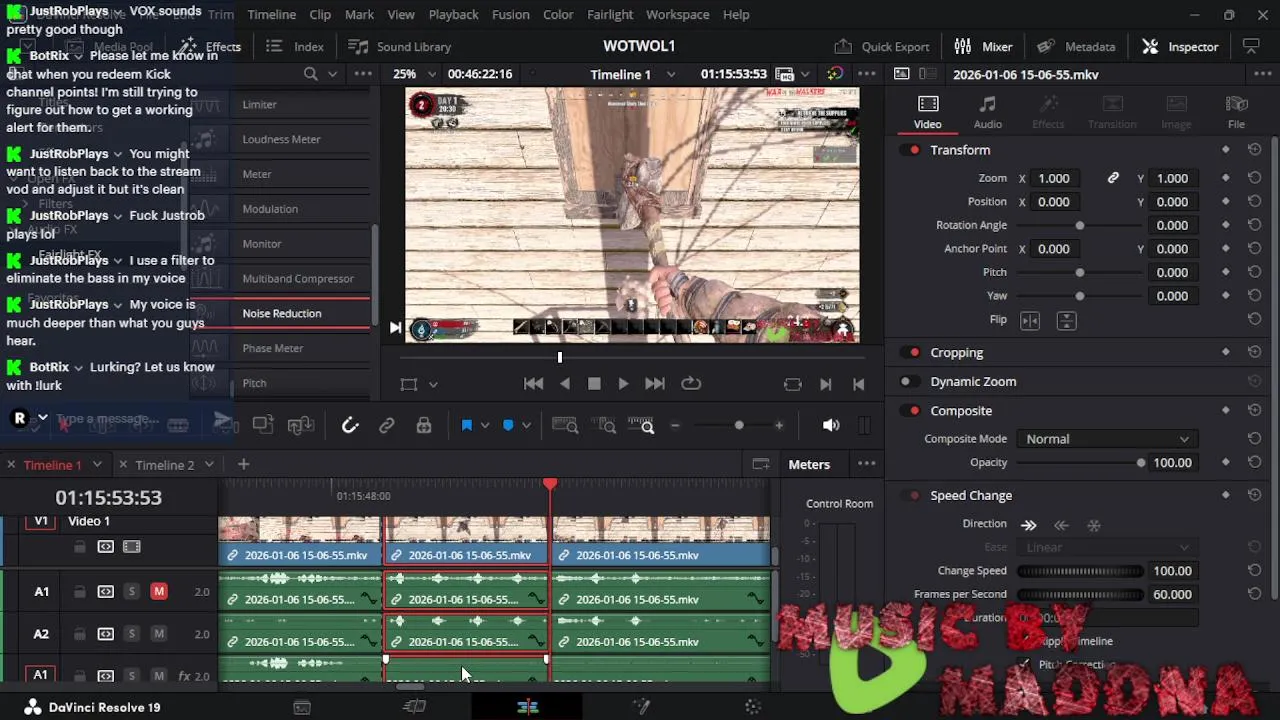This screenshot has height=720, width=1280.
Task: Click flip vertical button in Inspector
Action: [x=1066, y=321]
